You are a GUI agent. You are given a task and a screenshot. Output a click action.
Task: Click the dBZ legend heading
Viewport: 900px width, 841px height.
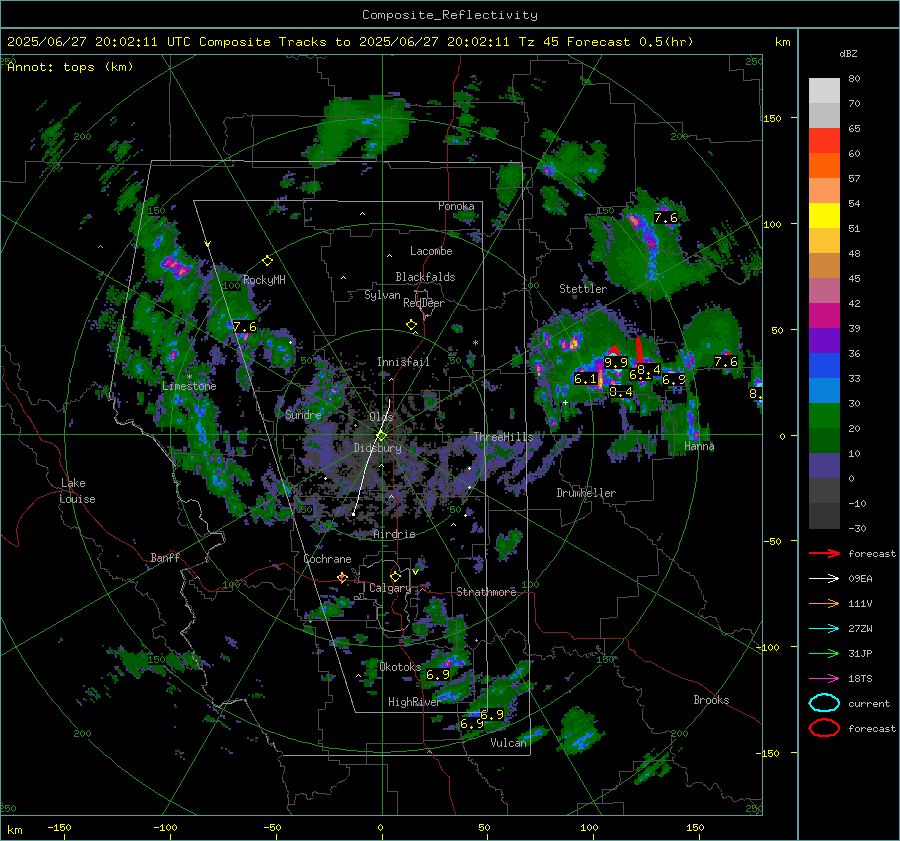pyautogui.click(x=848, y=53)
